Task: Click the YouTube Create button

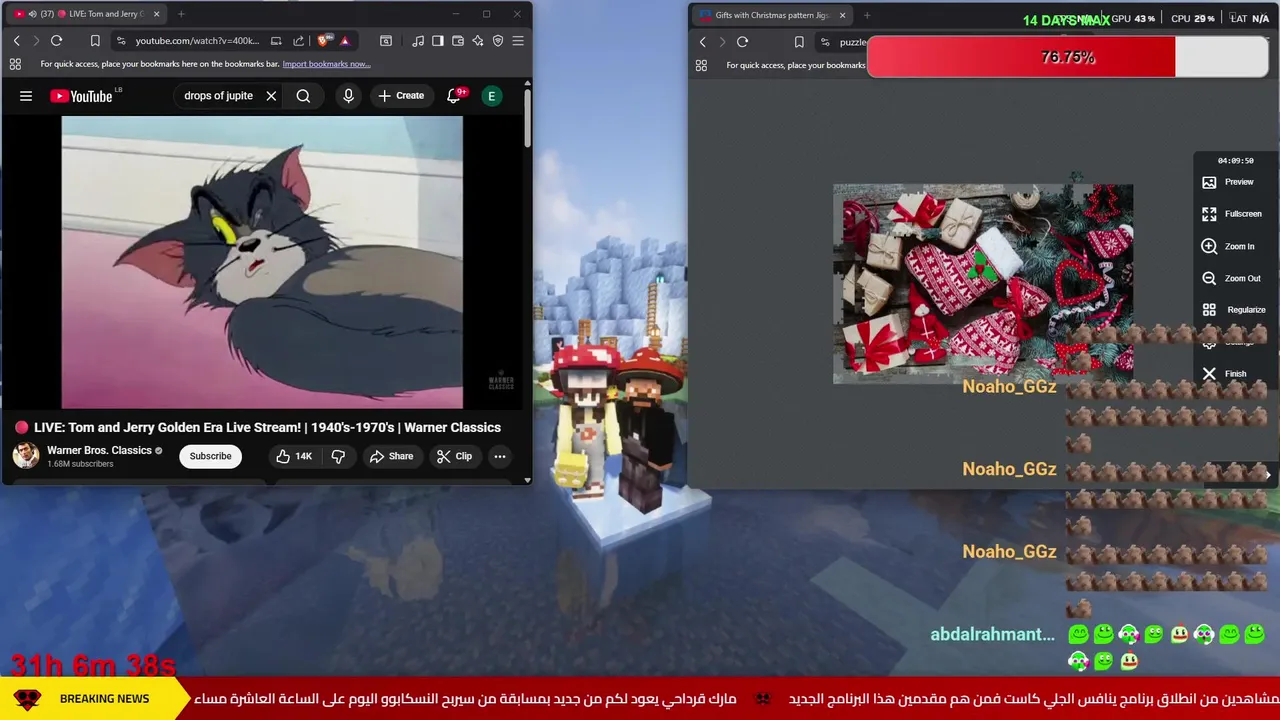Action: click(401, 96)
